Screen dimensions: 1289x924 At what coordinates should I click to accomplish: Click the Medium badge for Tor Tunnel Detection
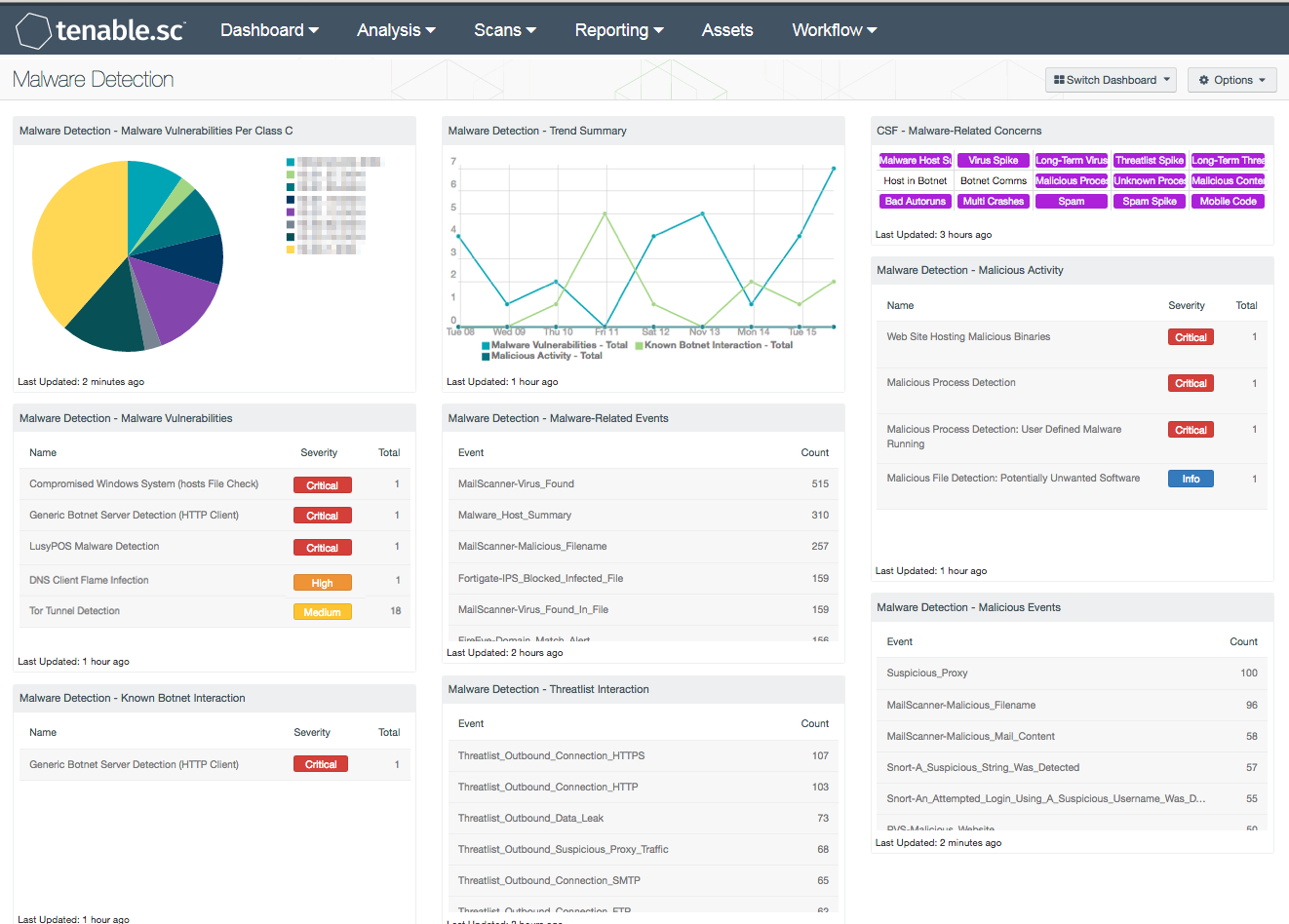(323, 612)
